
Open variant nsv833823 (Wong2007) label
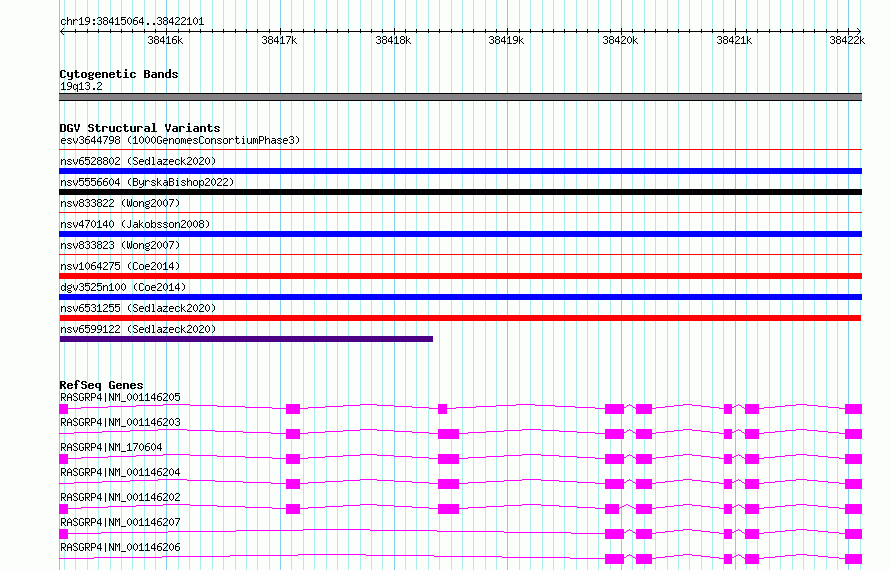(120, 245)
